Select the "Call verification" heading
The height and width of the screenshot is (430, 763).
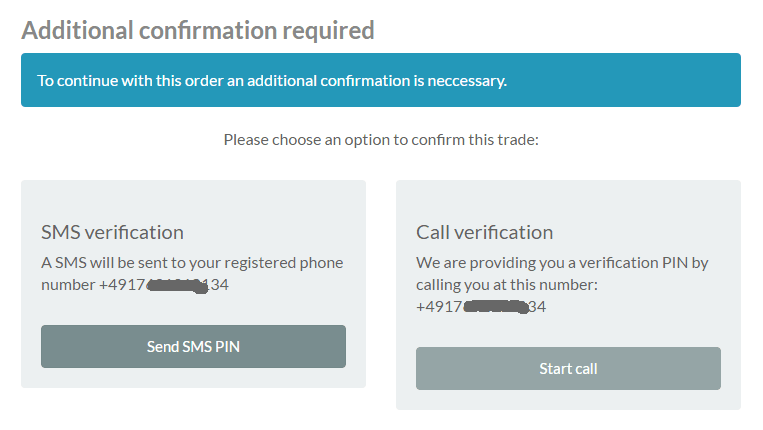484,232
